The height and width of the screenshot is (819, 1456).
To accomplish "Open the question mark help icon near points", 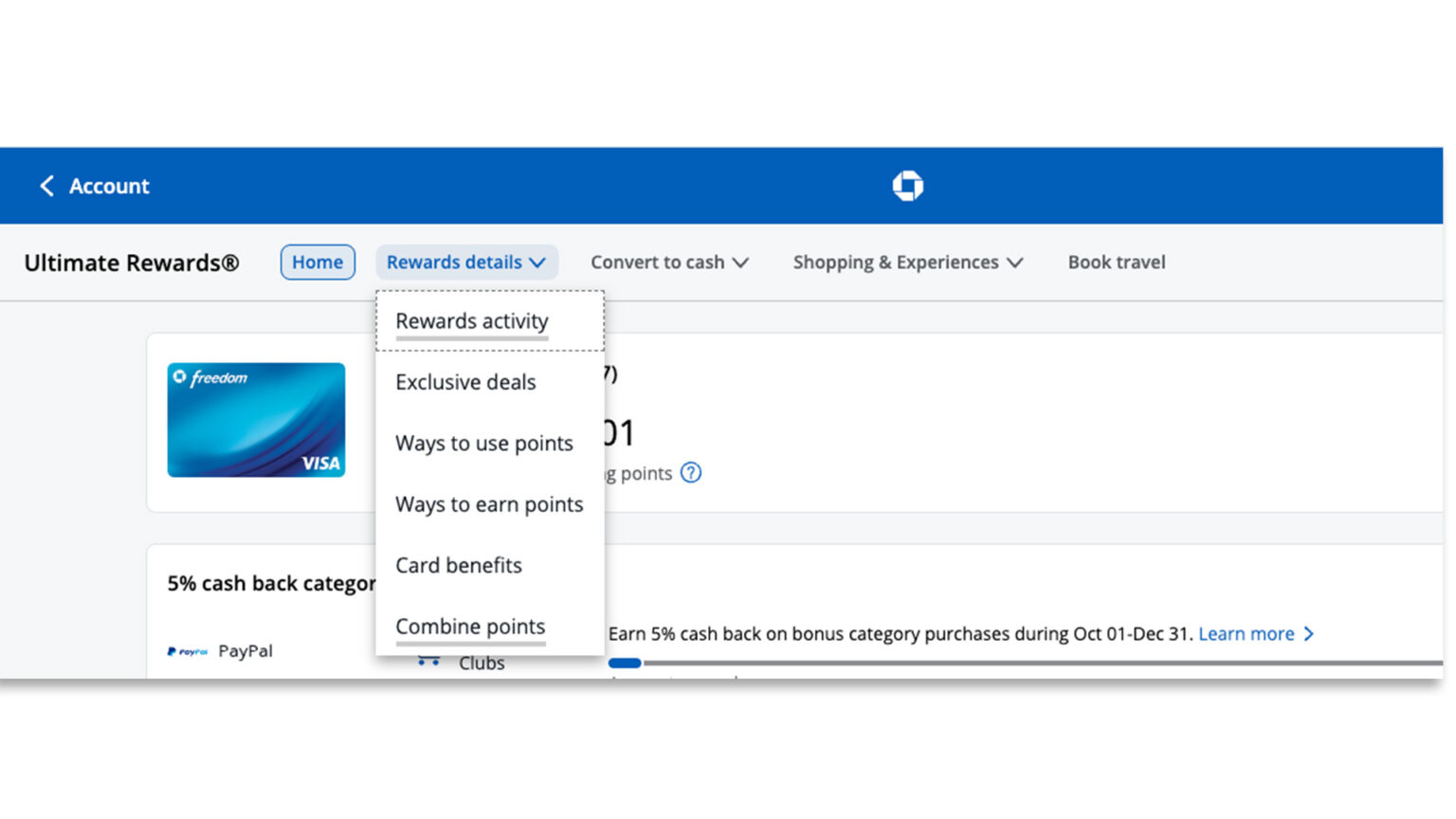I will click(691, 473).
